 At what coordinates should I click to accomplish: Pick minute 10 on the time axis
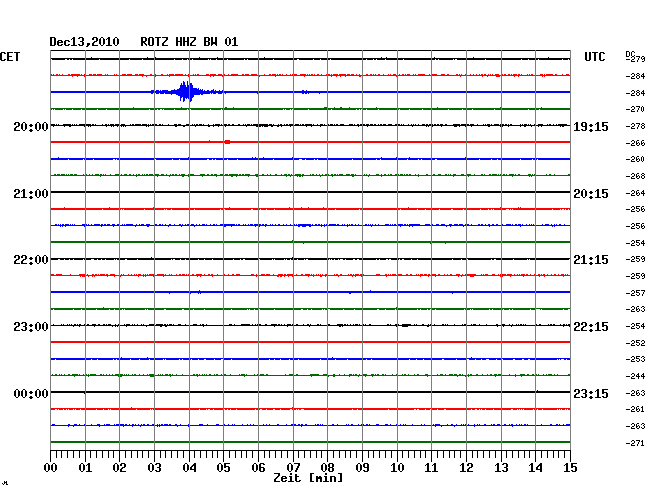[x=397, y=468]
